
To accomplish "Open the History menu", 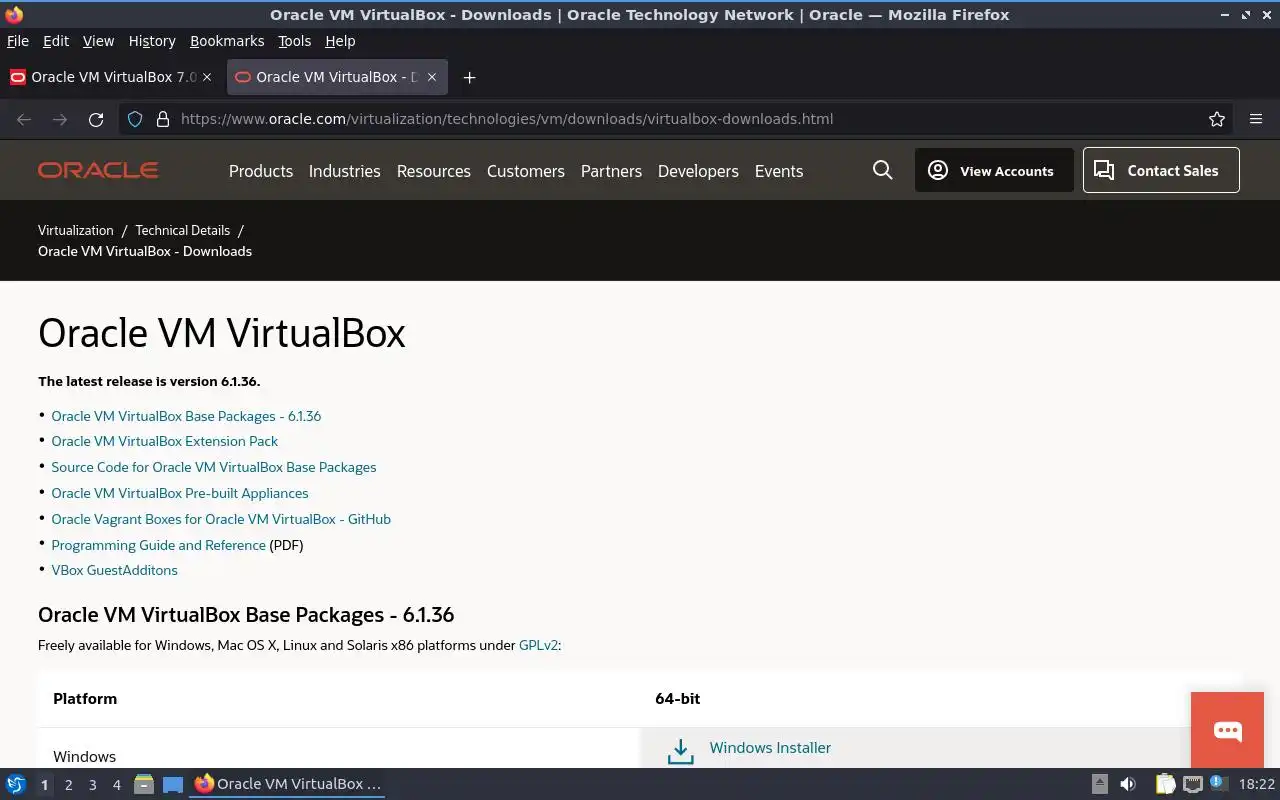I will pos(152,41).
